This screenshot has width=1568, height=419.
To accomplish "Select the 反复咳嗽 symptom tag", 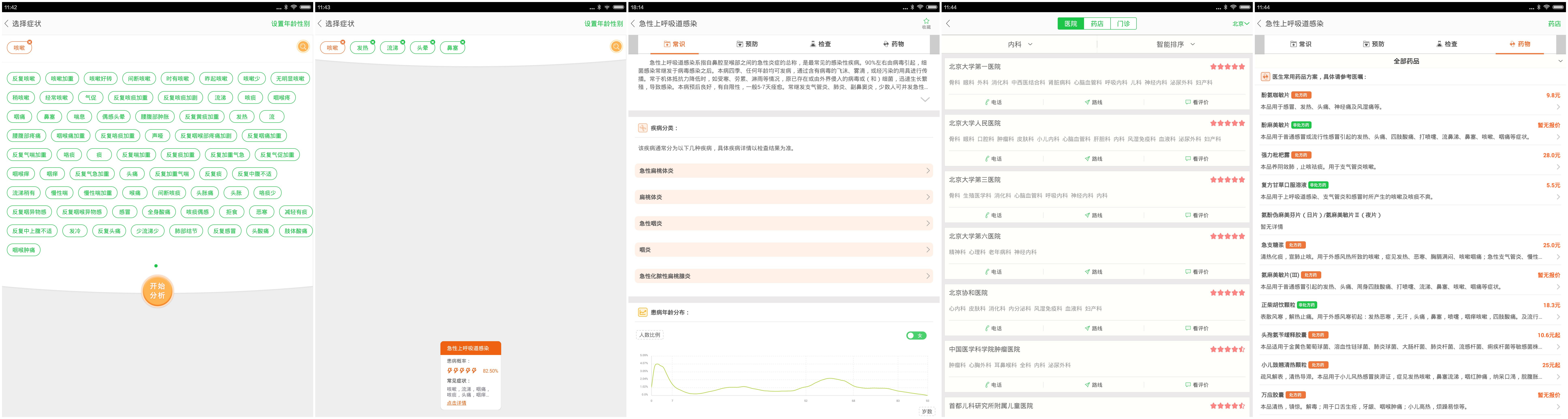I will (24, 79).
